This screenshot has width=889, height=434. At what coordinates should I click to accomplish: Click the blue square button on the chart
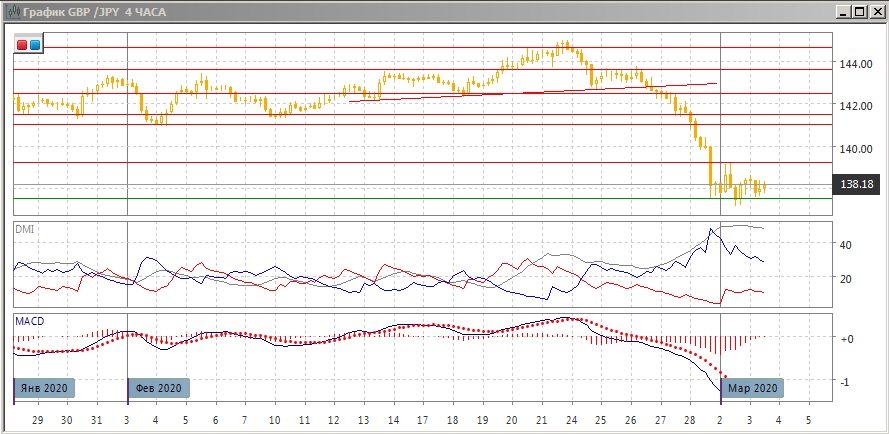point(35,45)
